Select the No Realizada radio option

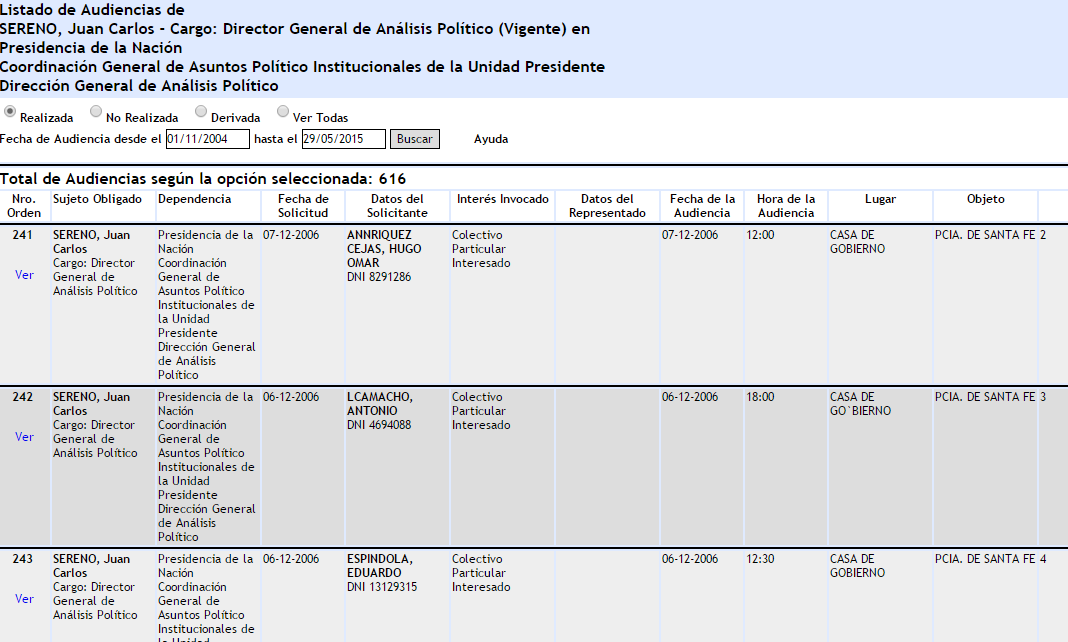(x=96, y=112)
